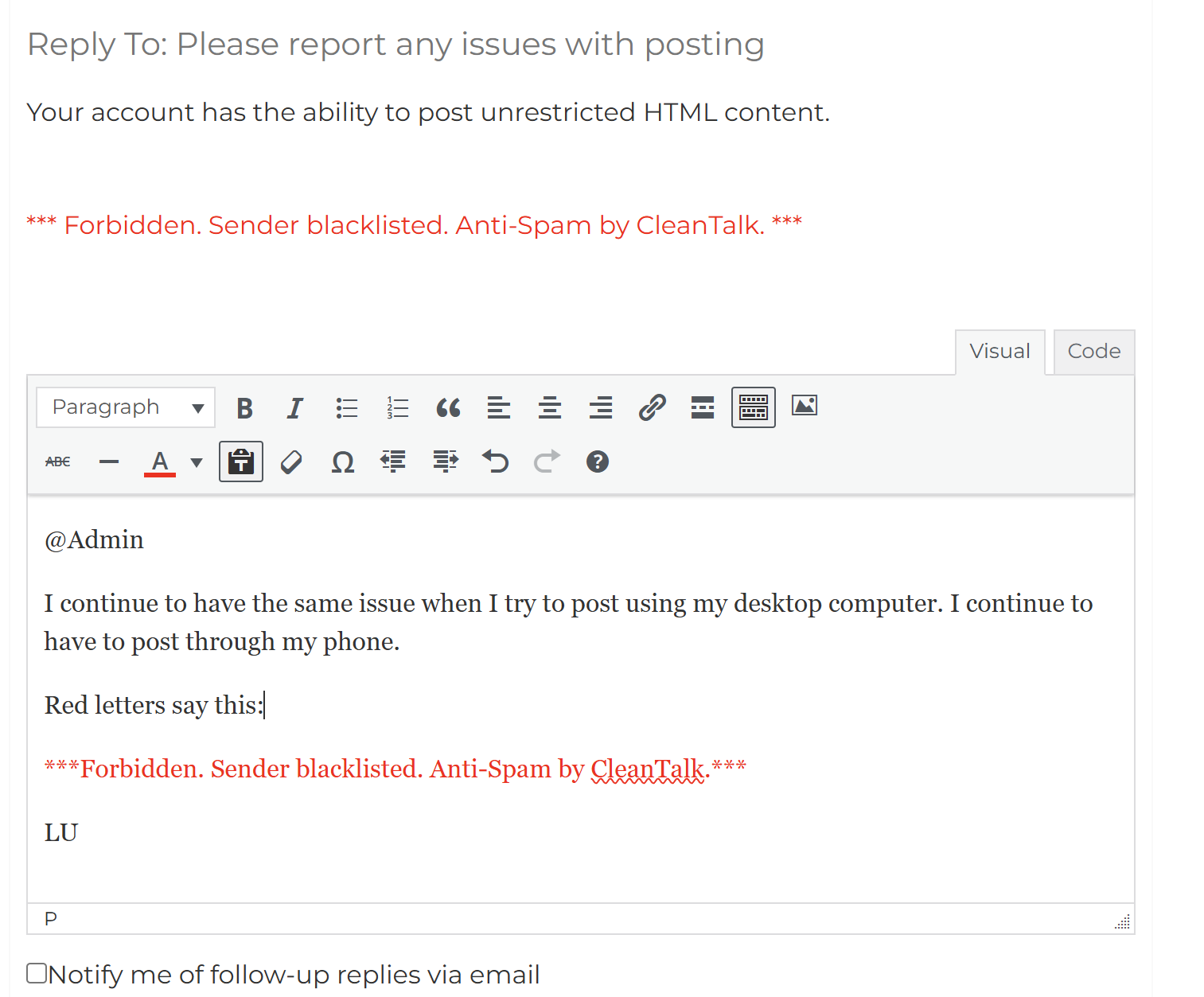
Task: Toggle paste as text mode
Action: 240,462
